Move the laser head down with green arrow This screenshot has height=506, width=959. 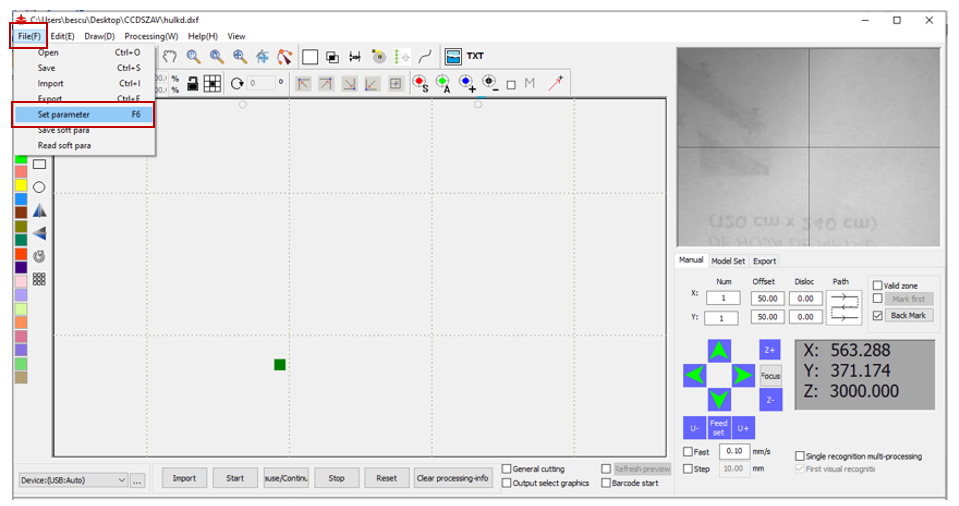pos(719,399)
